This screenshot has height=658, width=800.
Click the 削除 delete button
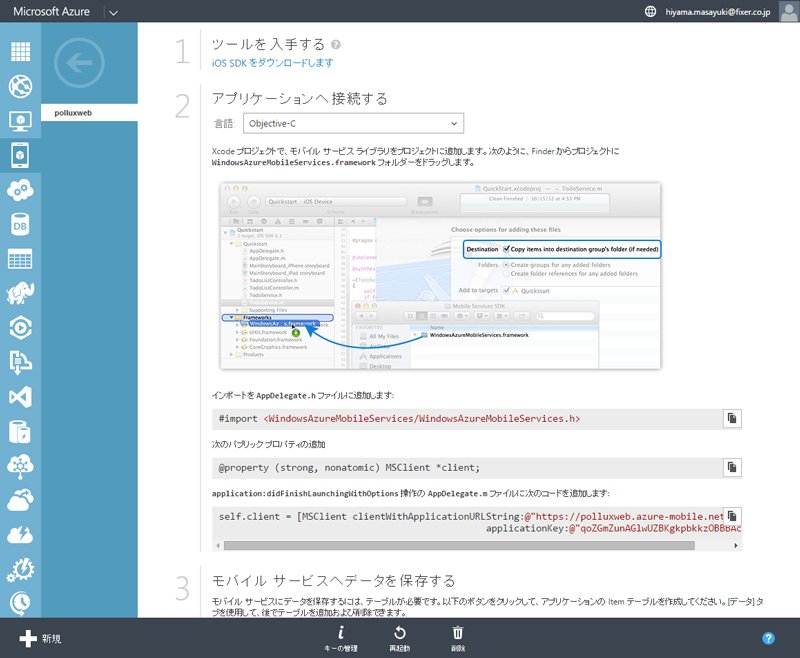pyautogui.click(x=458, y=639)
